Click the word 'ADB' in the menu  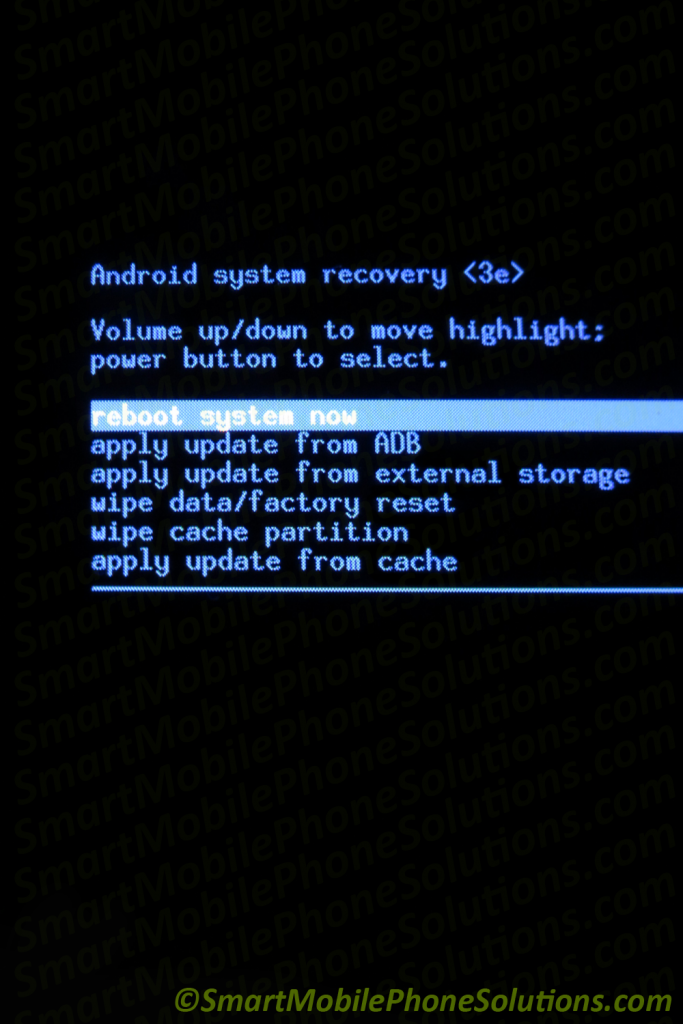click(398, 445)
